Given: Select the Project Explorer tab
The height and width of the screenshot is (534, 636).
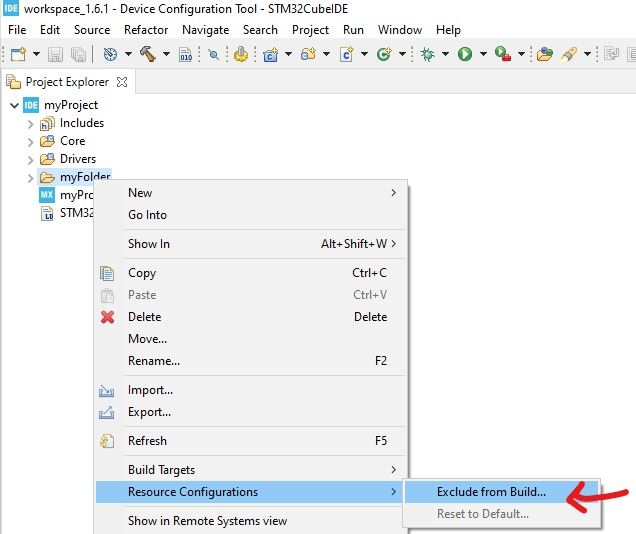Looking at the screenshot, I should tap(67, 82).
